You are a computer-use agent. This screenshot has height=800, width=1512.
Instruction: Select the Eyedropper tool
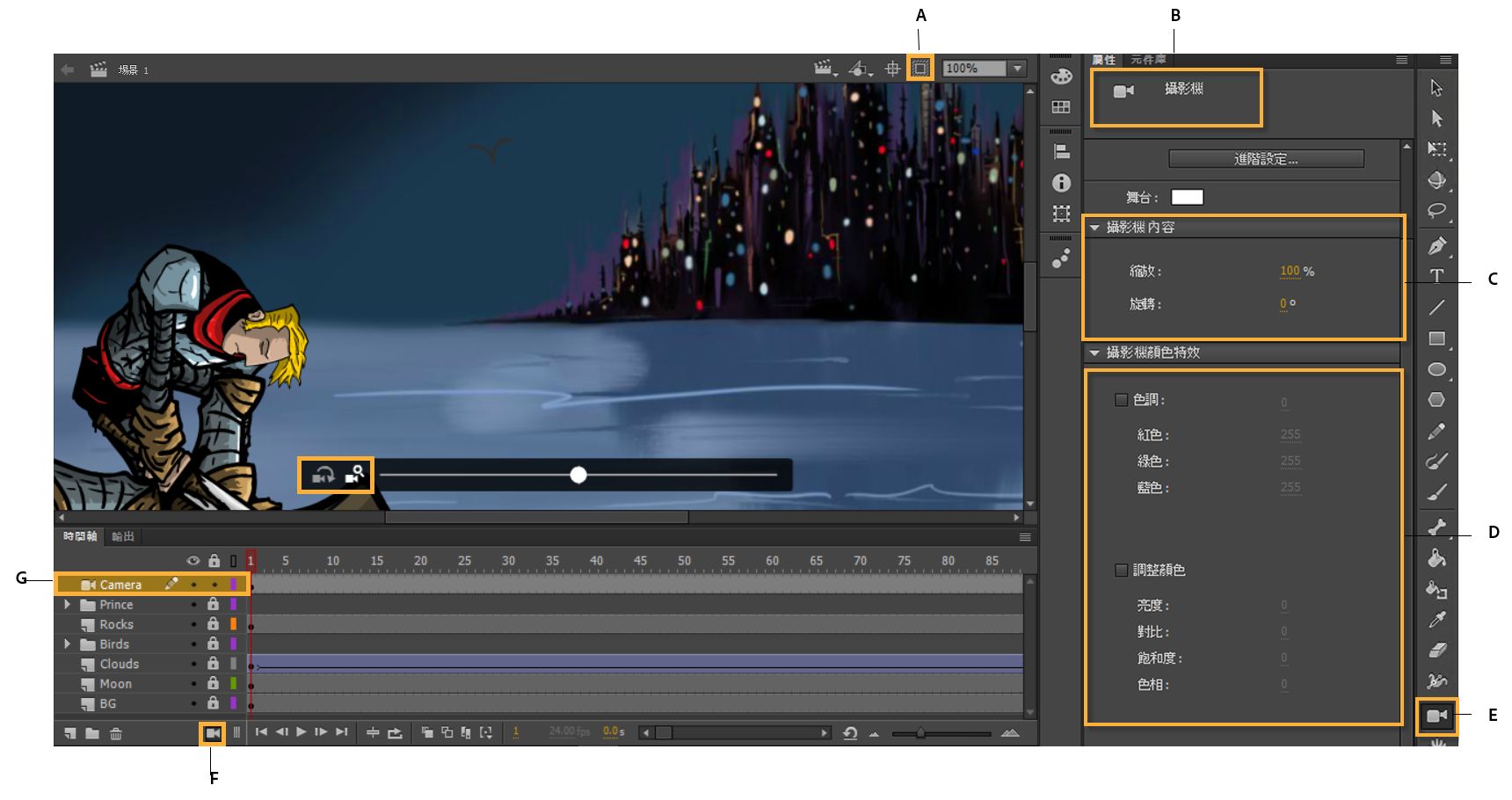1436,620
